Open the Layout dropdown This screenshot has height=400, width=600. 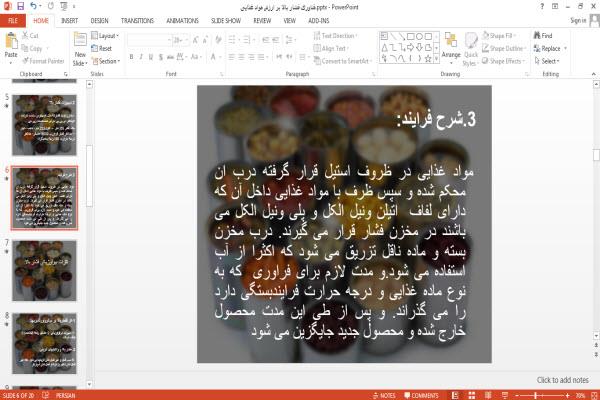[105, 36]
